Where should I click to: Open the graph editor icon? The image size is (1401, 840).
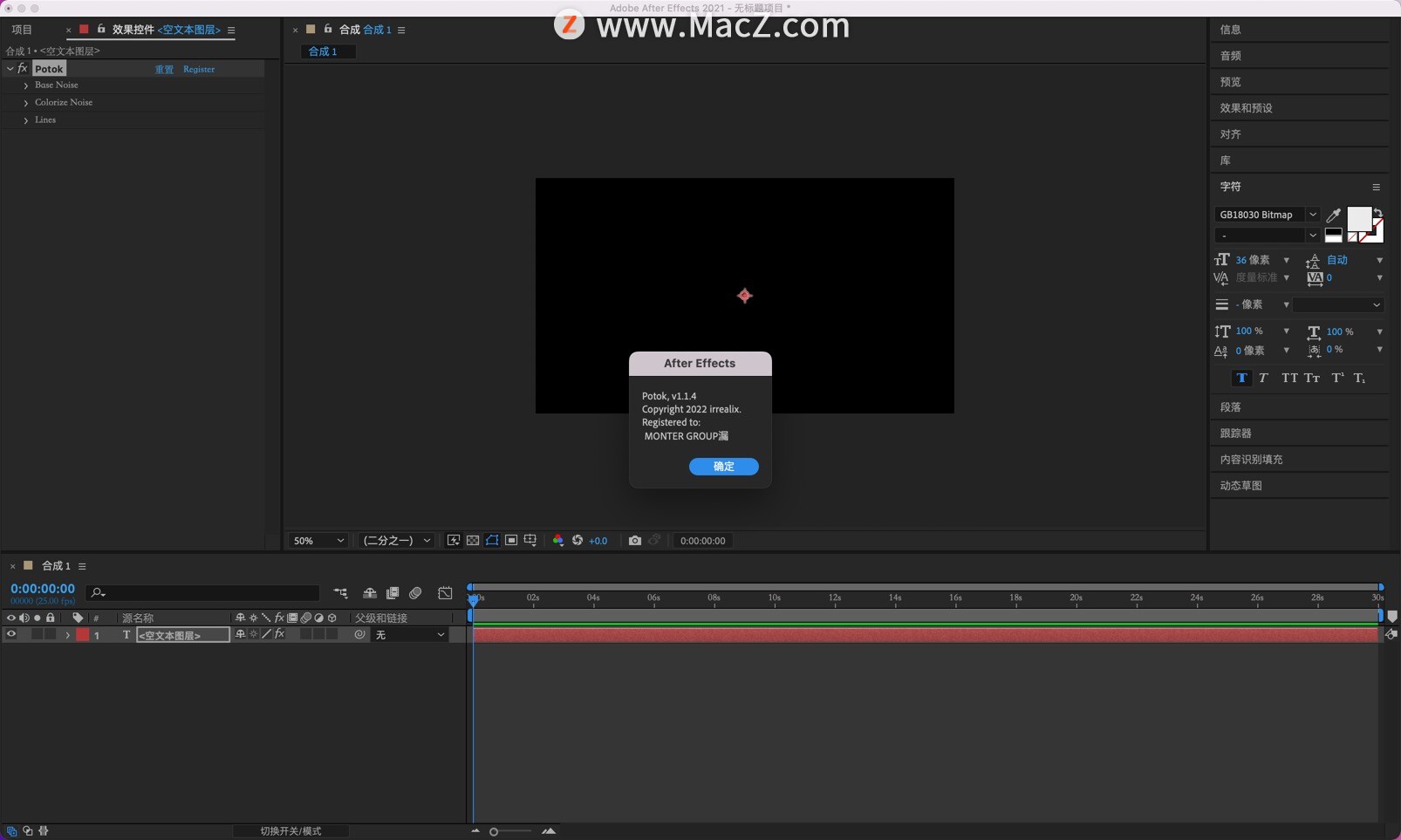(x=445, y=593)
